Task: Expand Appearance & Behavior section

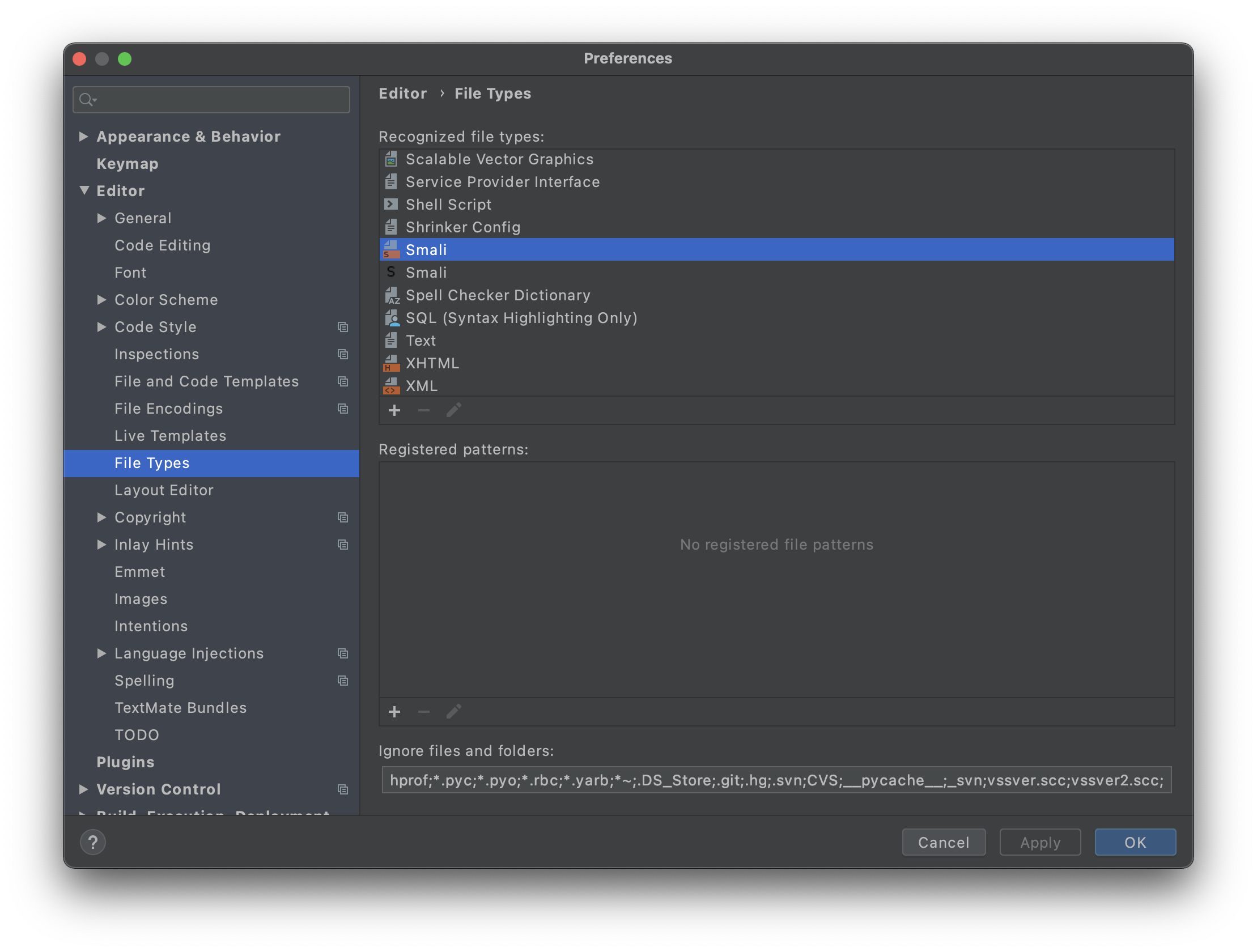Action: click(x=83, y=137)
